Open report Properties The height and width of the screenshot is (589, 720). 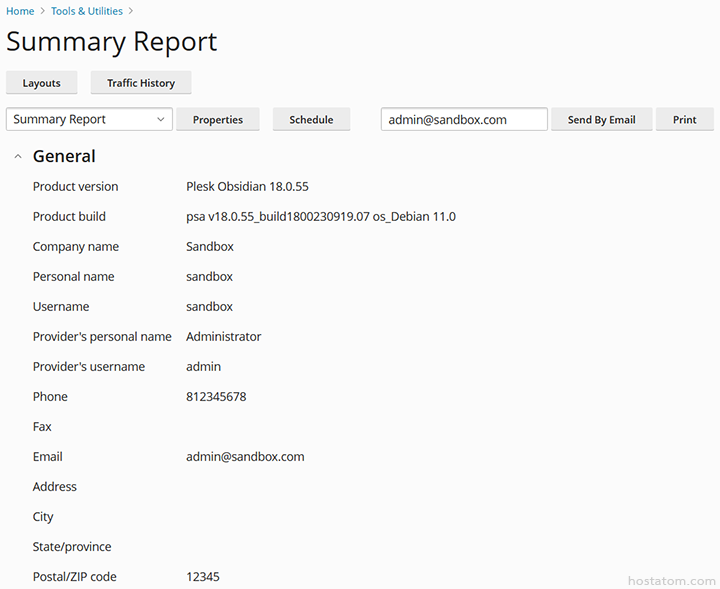(217, 119)
